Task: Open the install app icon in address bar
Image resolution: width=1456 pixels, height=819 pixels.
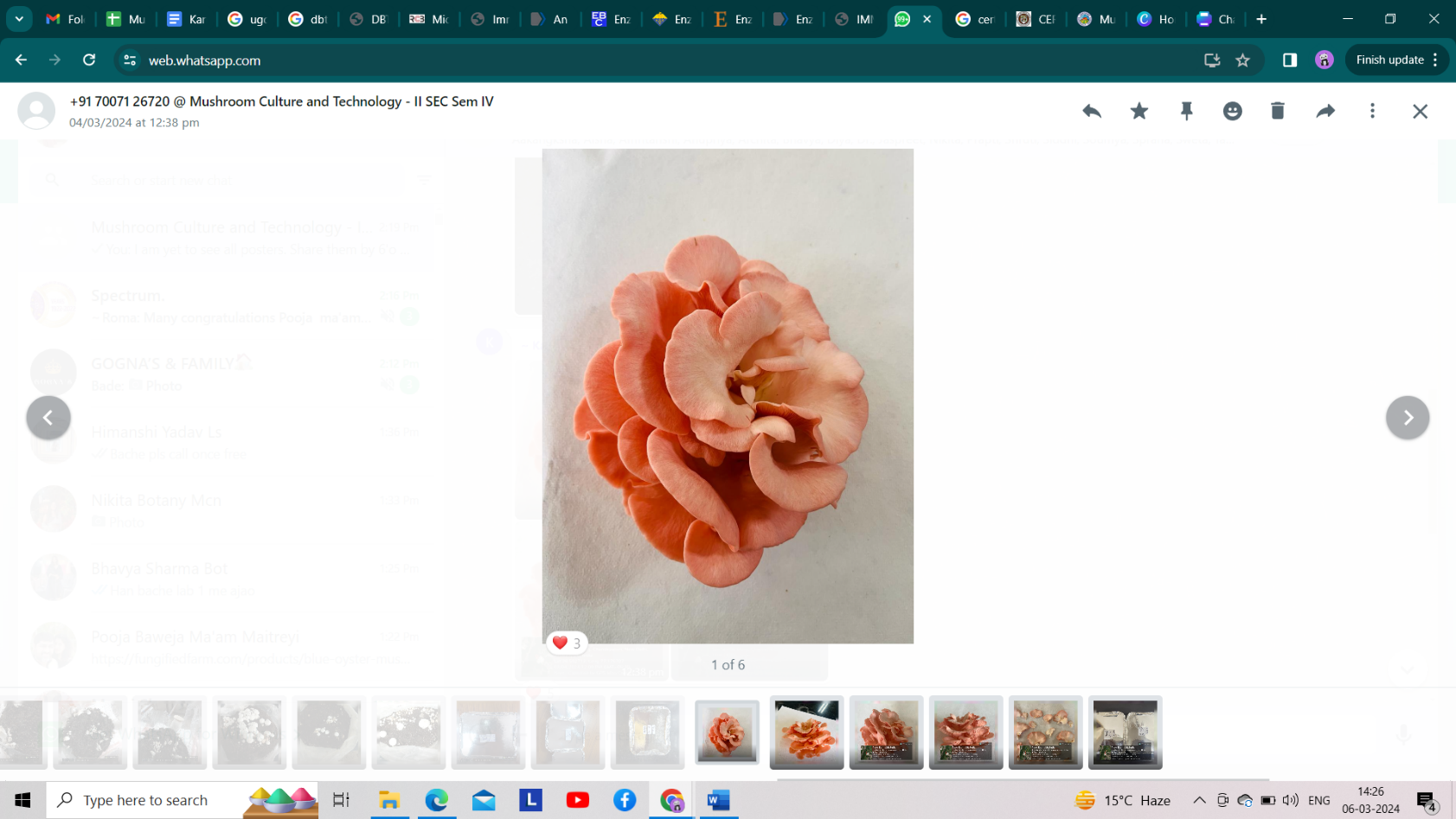Action: (1212, 60)
